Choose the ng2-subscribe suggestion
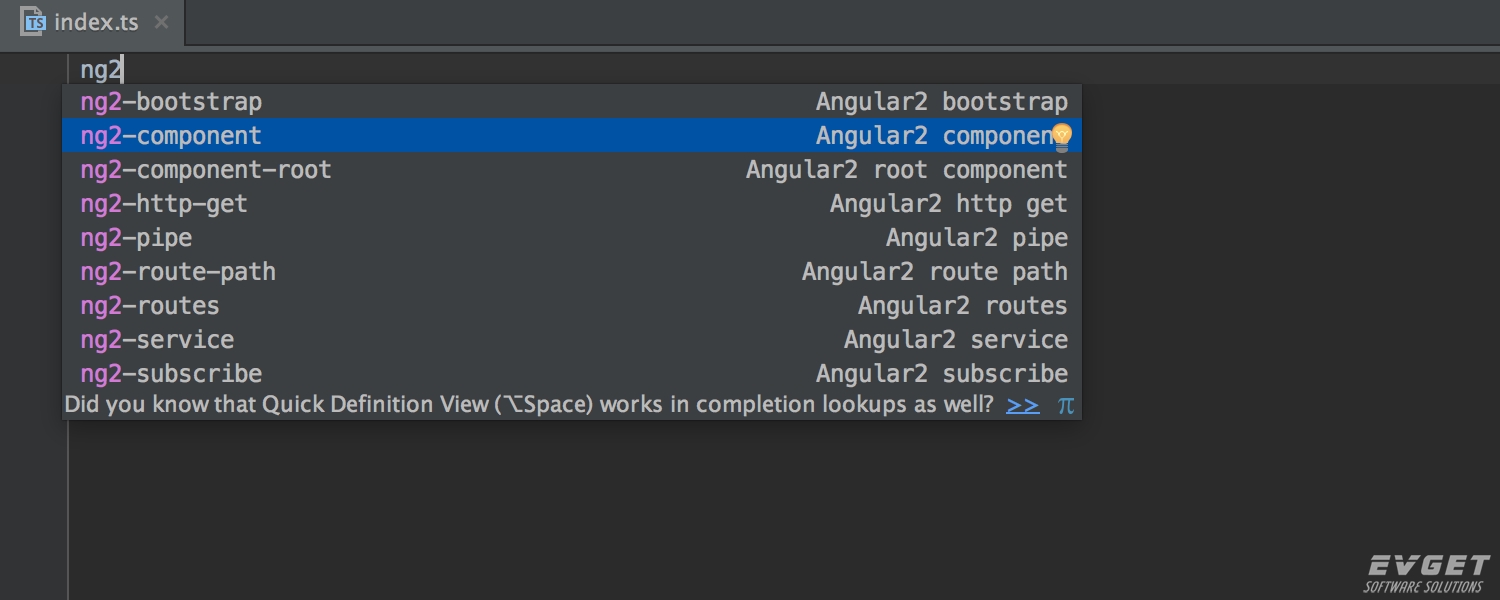The image size is (1500, 600). (x=572, y=374)
